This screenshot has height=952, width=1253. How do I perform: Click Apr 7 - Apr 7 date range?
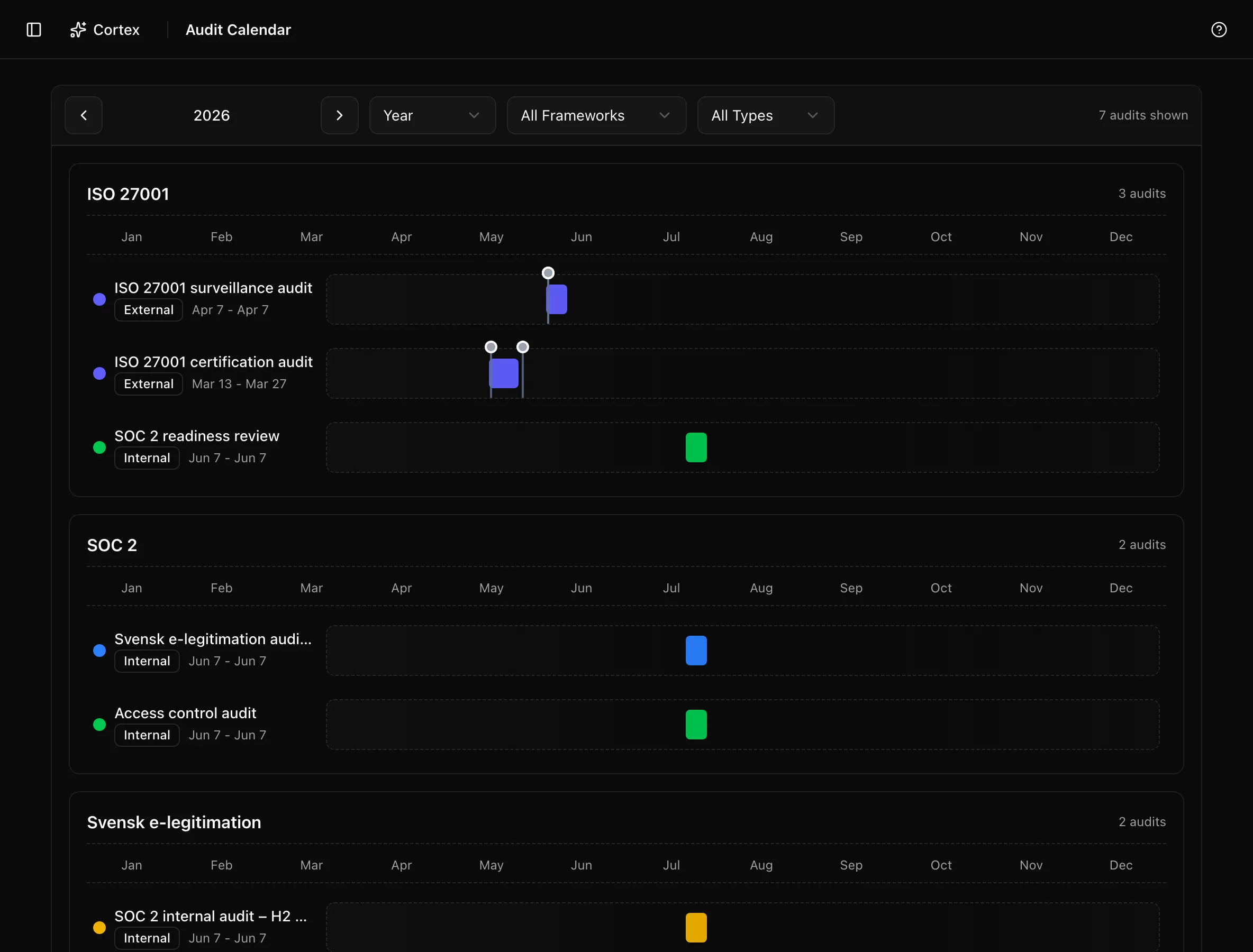tap(230, 310)
